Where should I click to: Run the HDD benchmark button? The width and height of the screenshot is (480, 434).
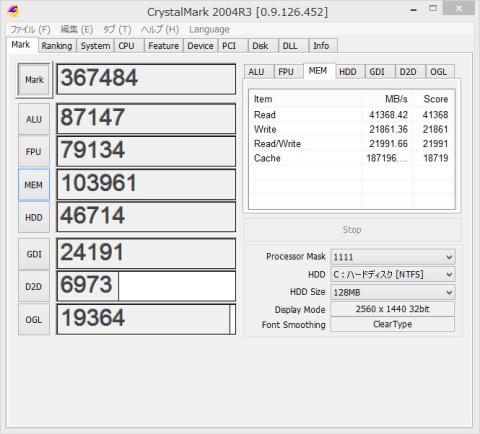(x=34, y=217)
